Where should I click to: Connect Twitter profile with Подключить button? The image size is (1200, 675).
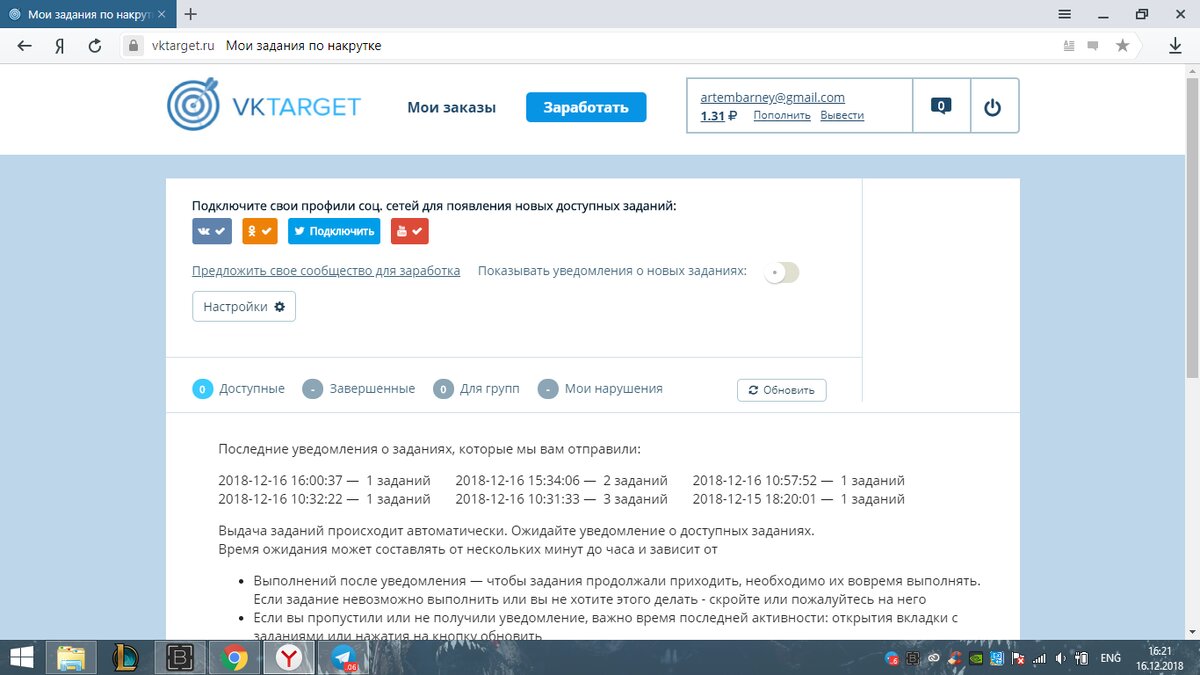(x=334, y=231)
